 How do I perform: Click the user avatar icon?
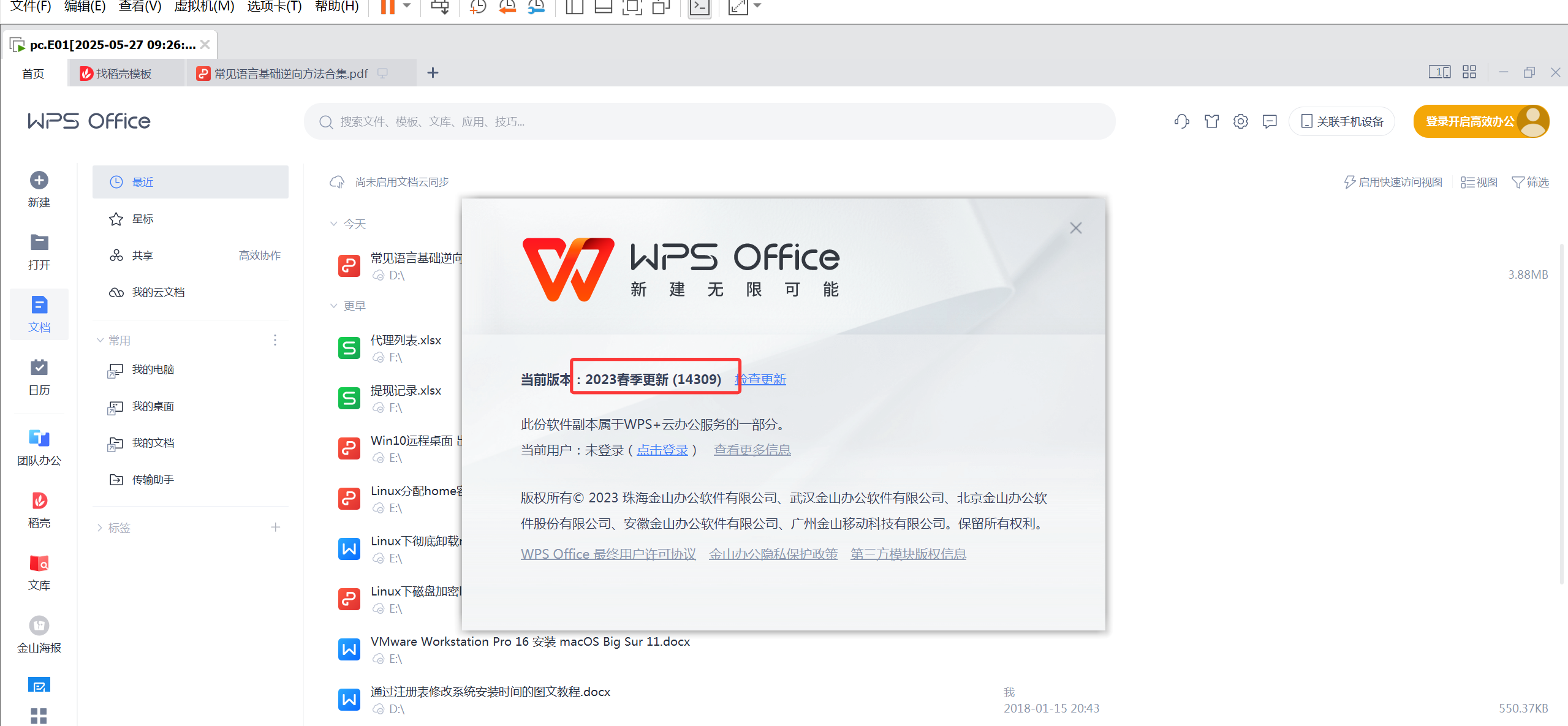1533,121
